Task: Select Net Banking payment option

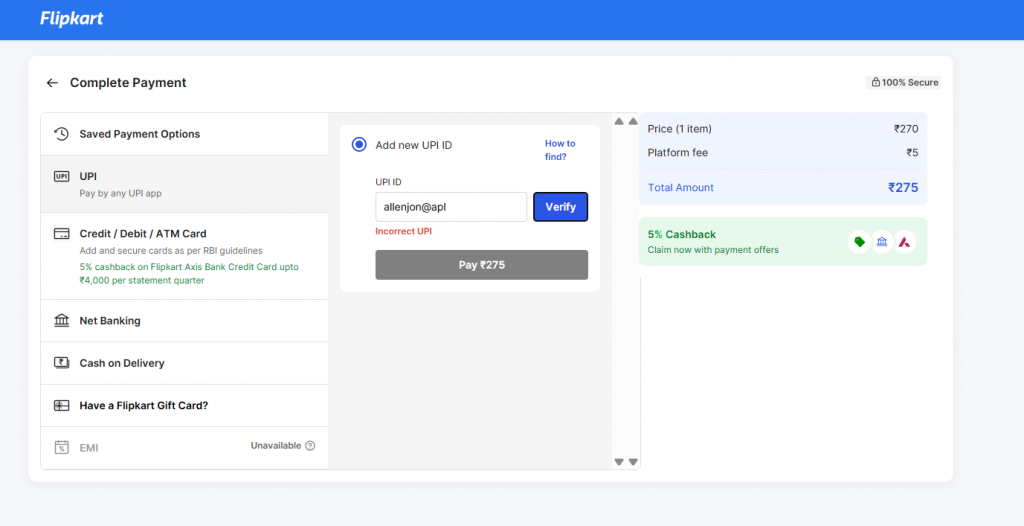Action: click(x=184, y=321)
